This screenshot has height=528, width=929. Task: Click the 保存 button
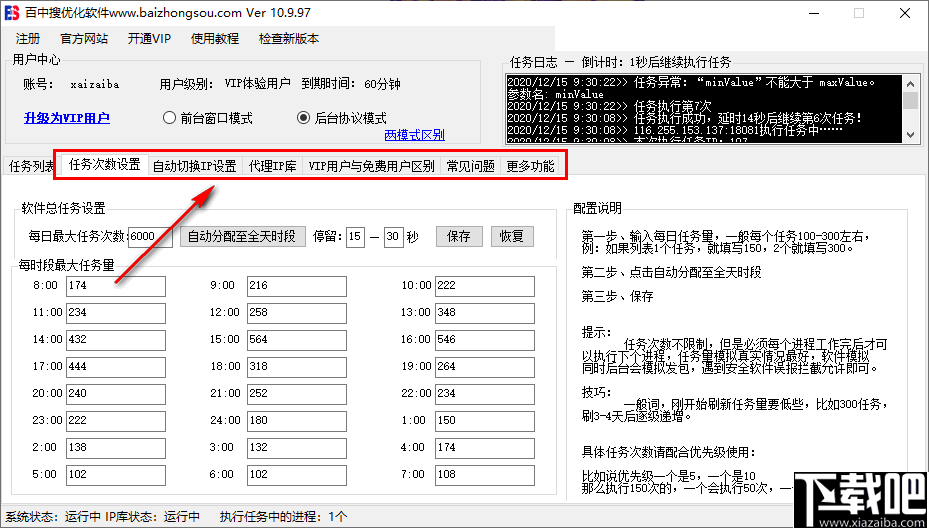coord(459,236)
